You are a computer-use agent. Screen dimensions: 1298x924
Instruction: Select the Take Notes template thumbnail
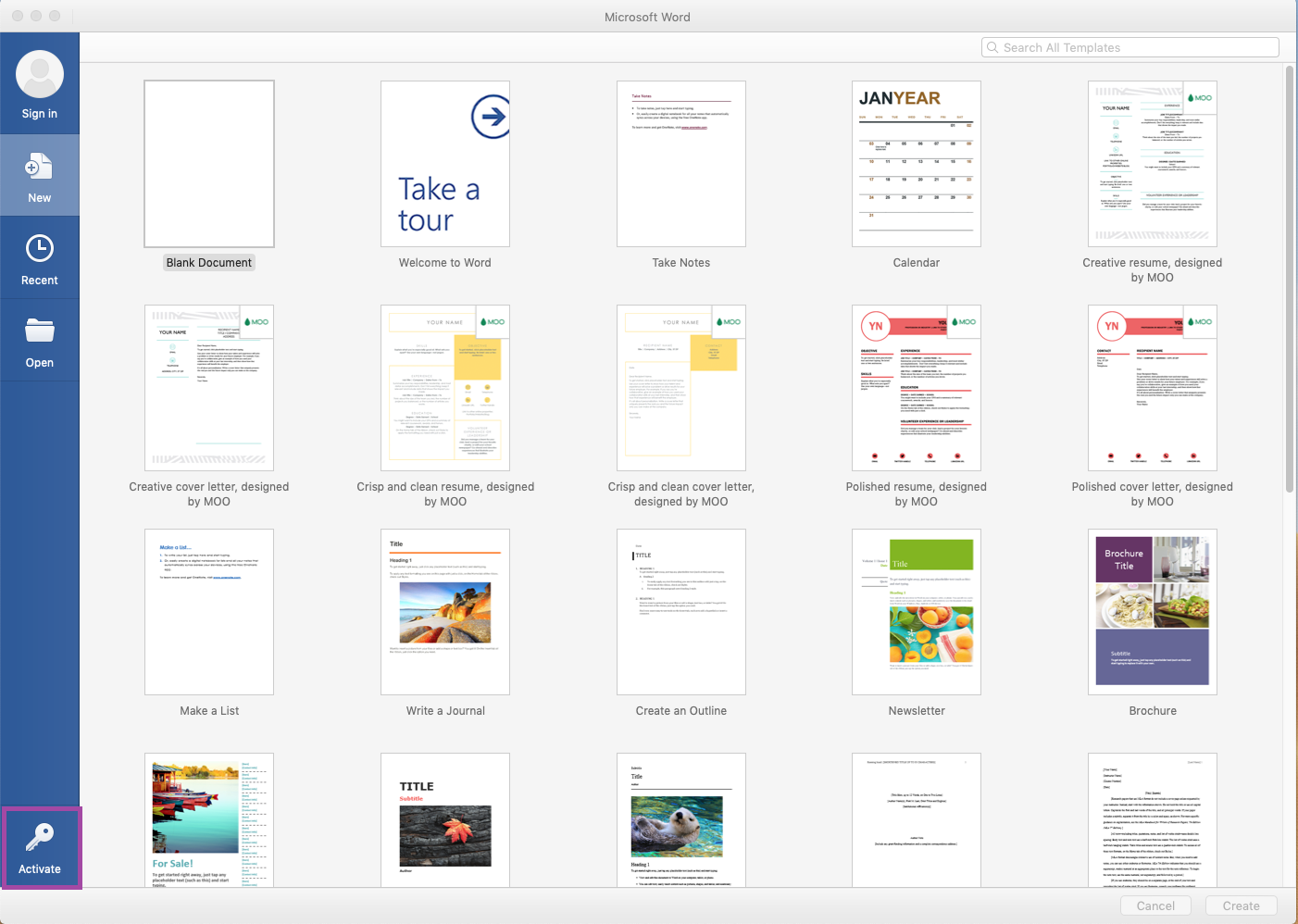(681, 164)
